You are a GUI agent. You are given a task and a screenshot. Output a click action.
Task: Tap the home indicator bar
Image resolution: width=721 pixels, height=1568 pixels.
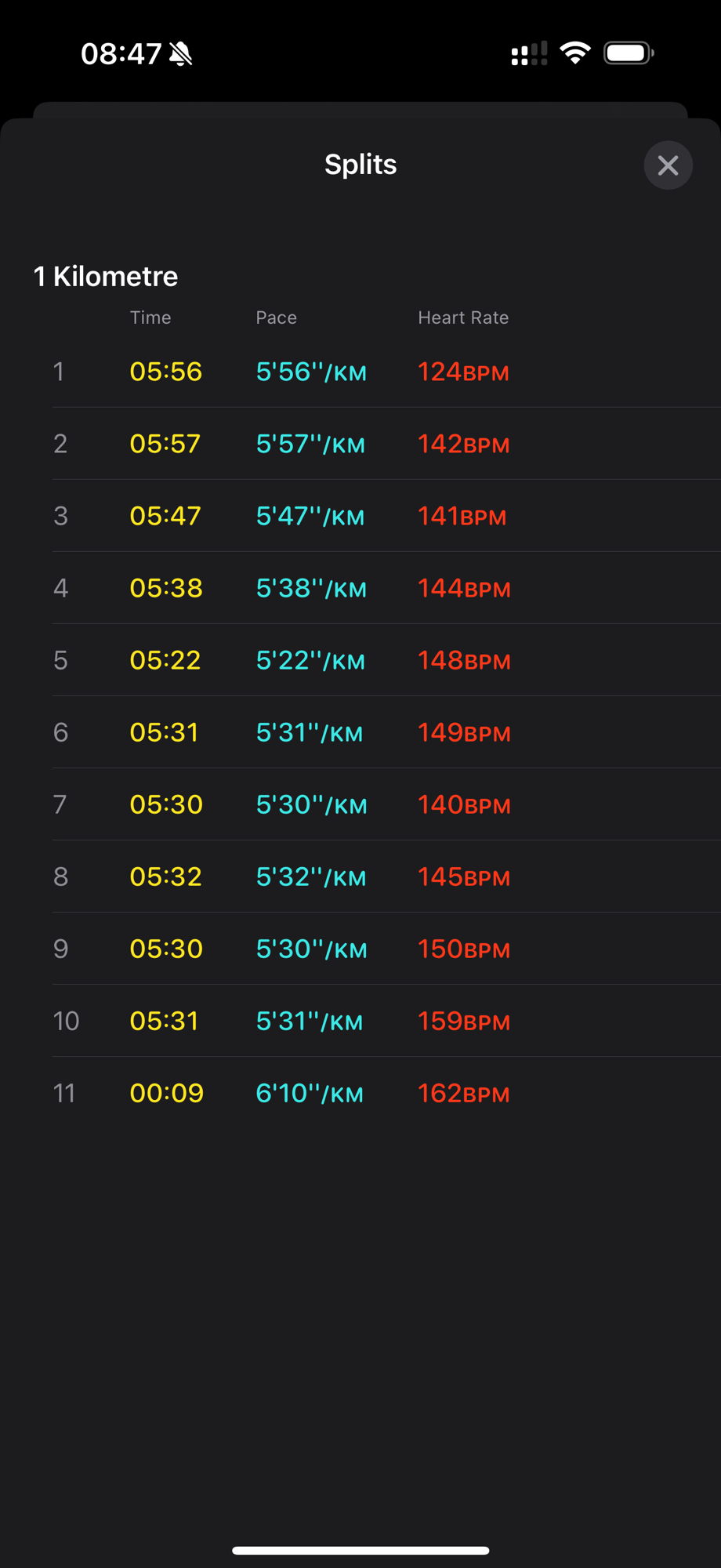point(360,1550)
